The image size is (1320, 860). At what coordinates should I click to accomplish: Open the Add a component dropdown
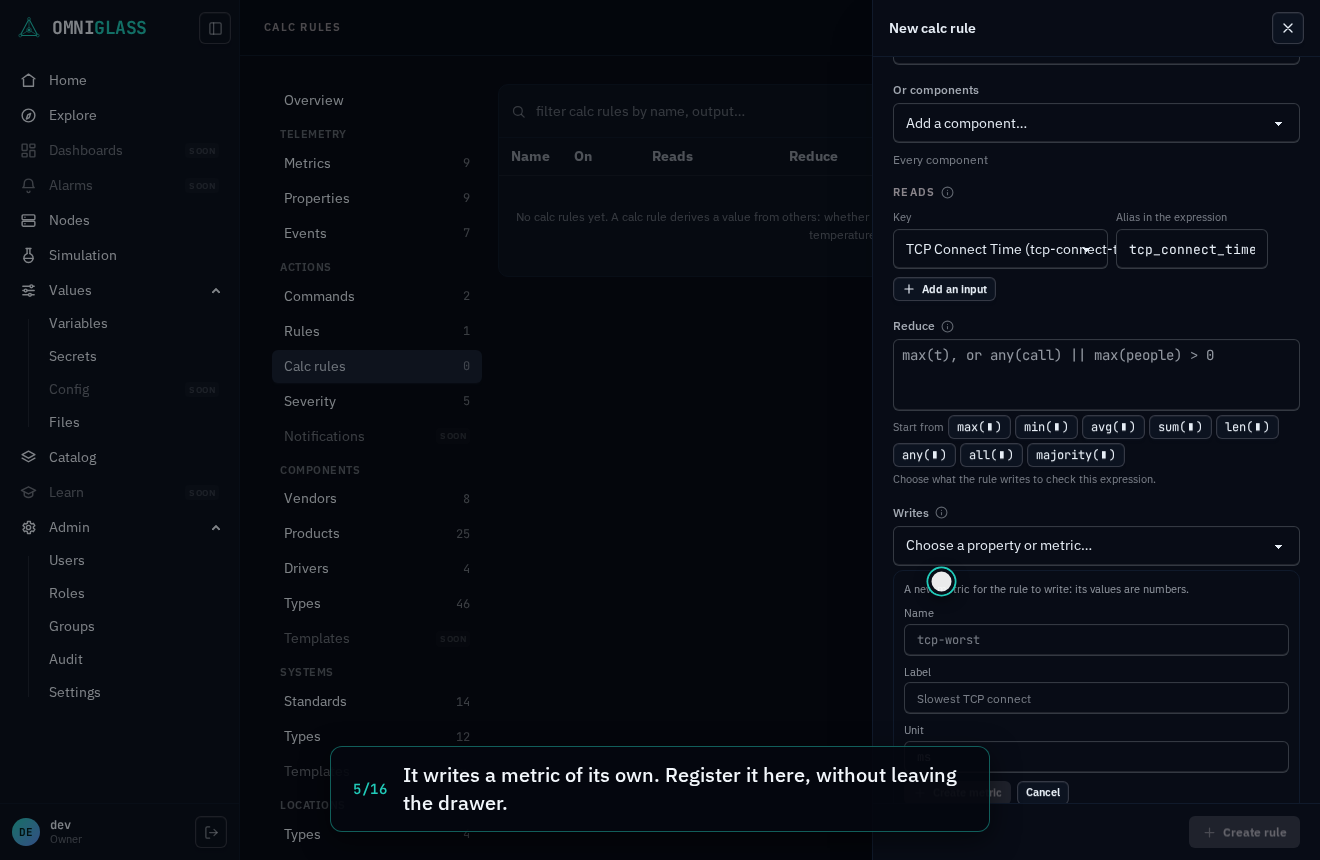(1096, 123)
